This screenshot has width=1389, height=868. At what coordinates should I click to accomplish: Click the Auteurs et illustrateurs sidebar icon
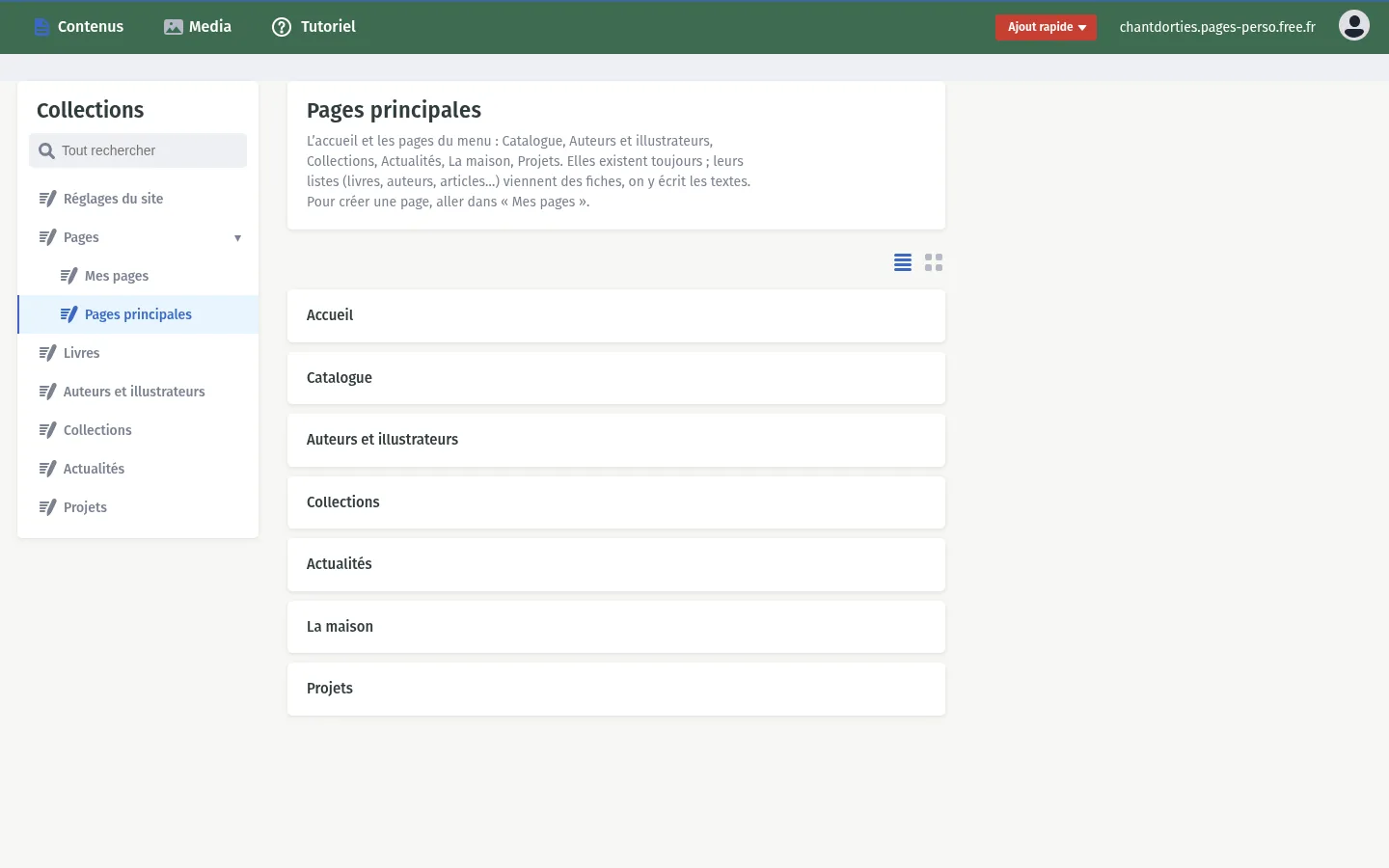[47, 392]
